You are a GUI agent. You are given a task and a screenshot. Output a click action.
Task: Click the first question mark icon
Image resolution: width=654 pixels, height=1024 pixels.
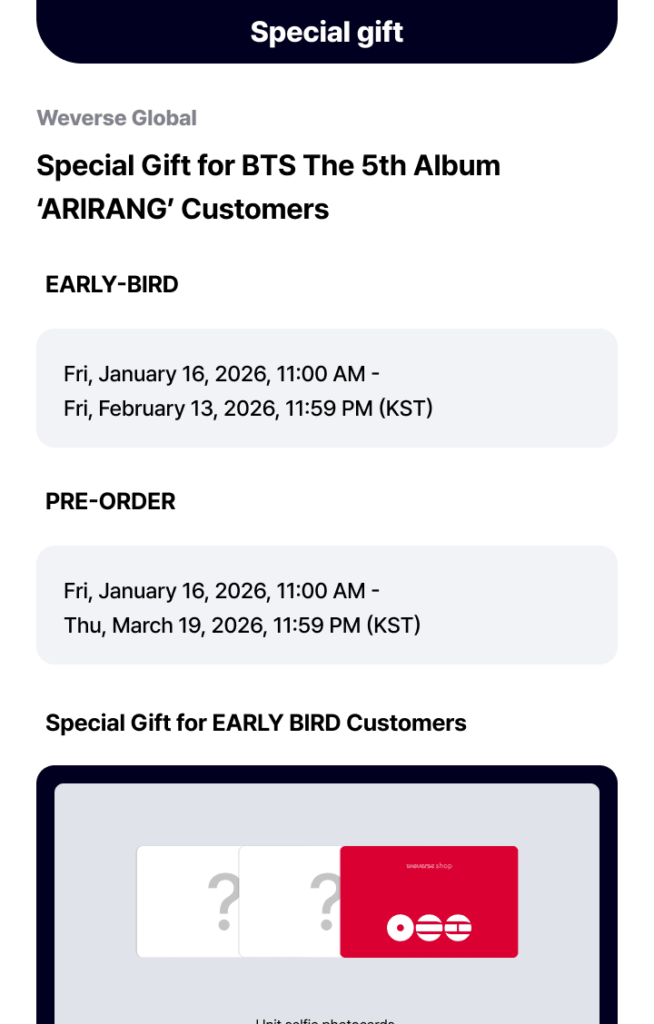(x=223, y=901)
